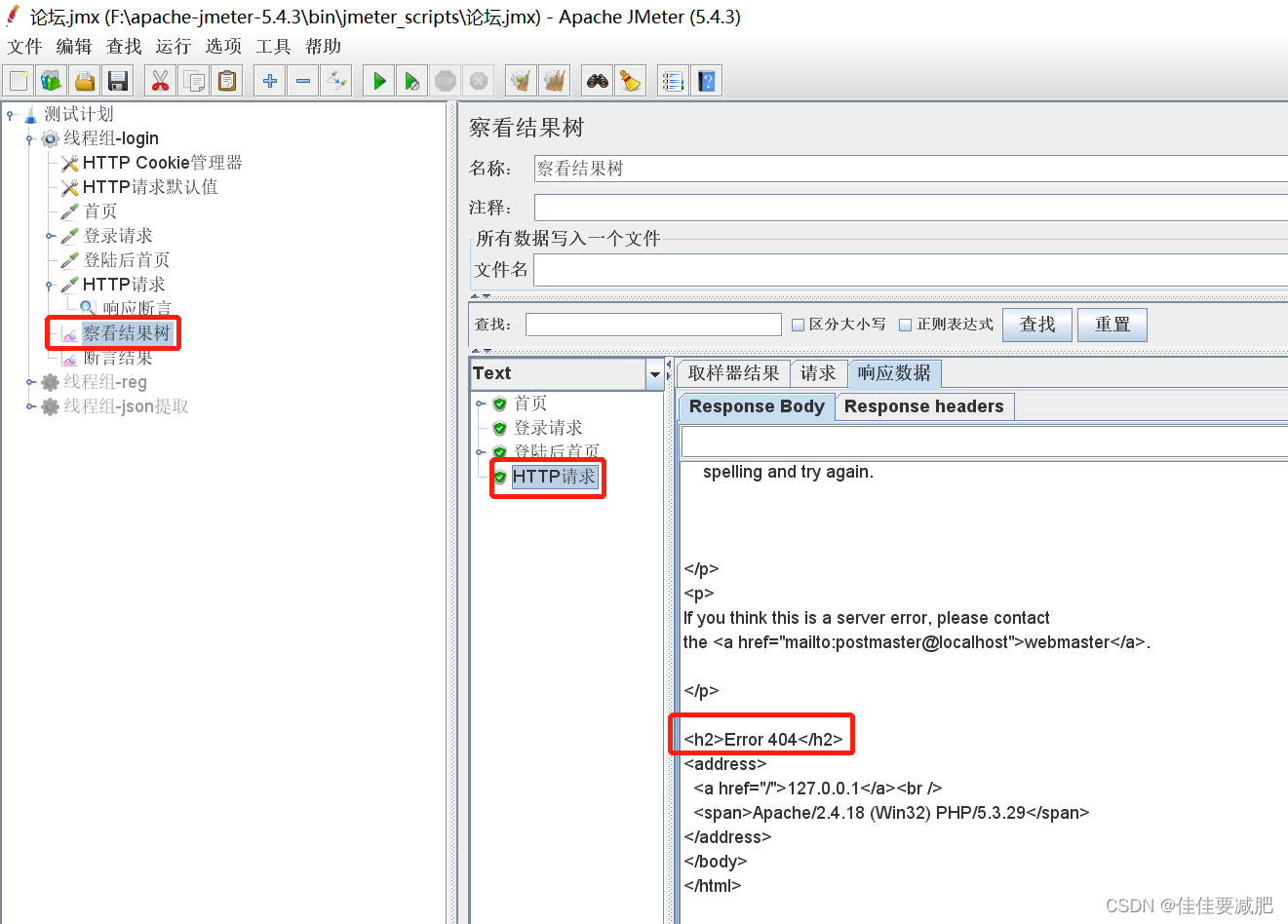Open the Templates toolbar icon
Screen dimensions: 1288x924
[x=52, y=81]
